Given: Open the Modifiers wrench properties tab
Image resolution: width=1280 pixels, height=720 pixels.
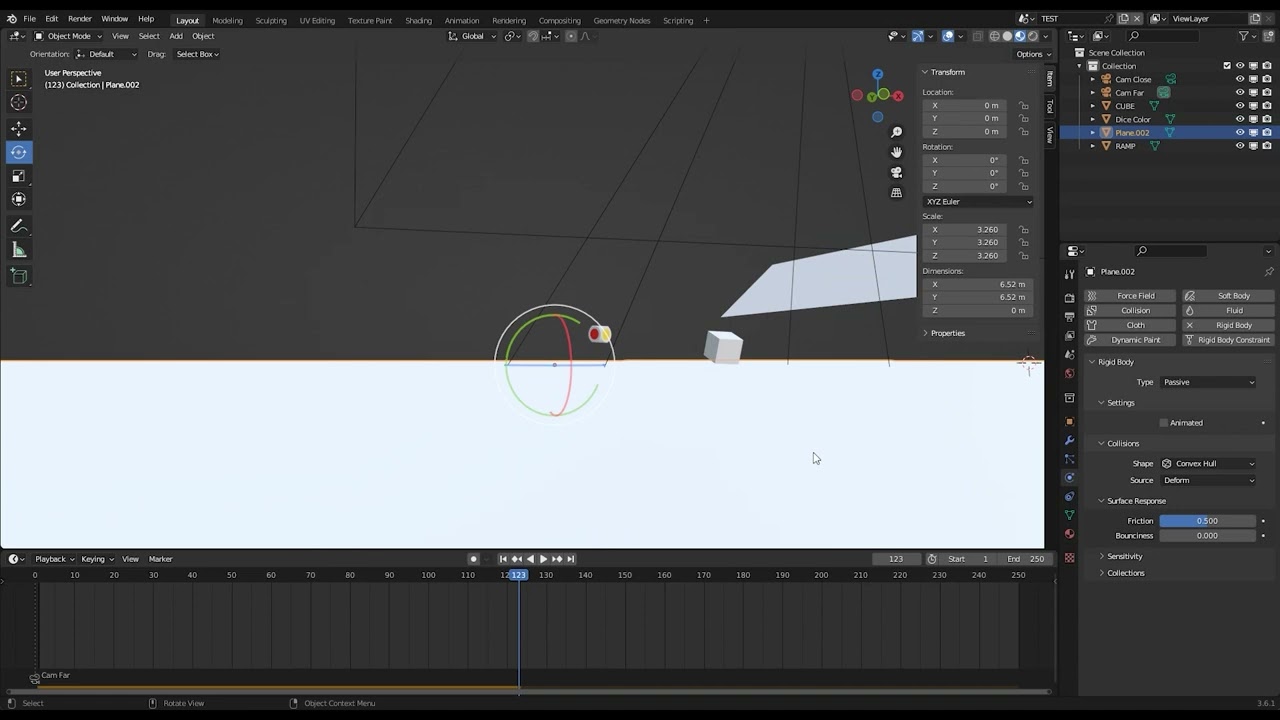Looking at the screenshot, I should pos(1069,440).
